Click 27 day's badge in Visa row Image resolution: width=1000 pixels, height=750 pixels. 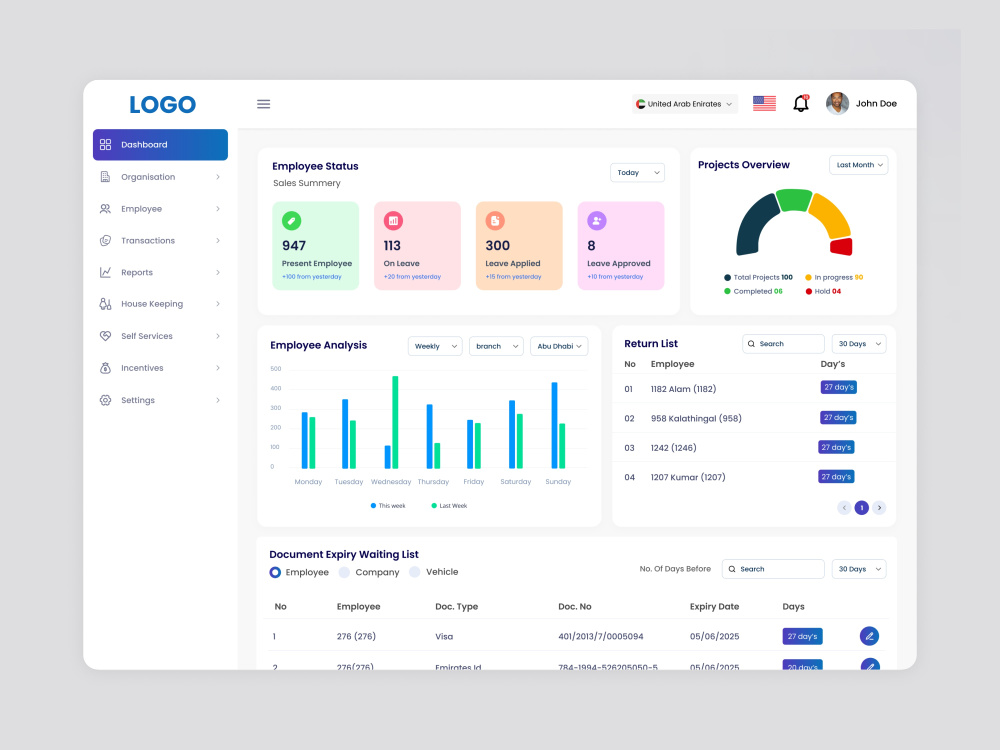[802, 636]
